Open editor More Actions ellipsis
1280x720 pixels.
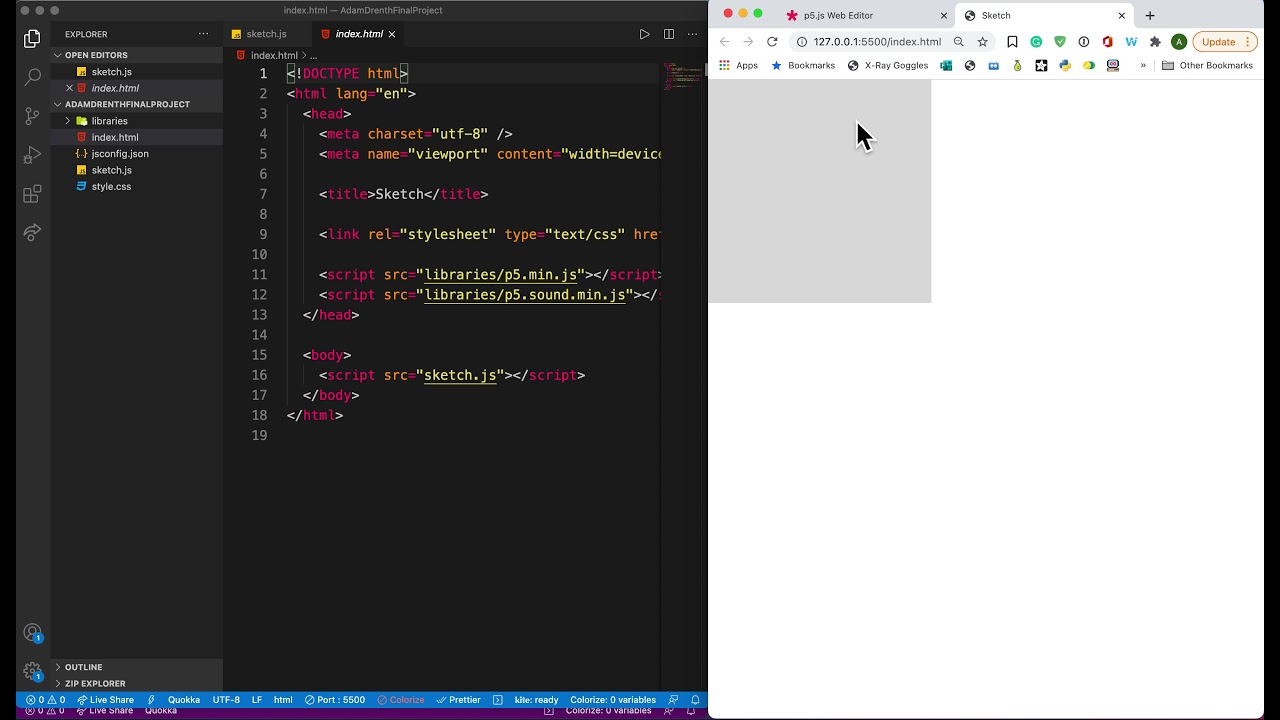(692, 34)
